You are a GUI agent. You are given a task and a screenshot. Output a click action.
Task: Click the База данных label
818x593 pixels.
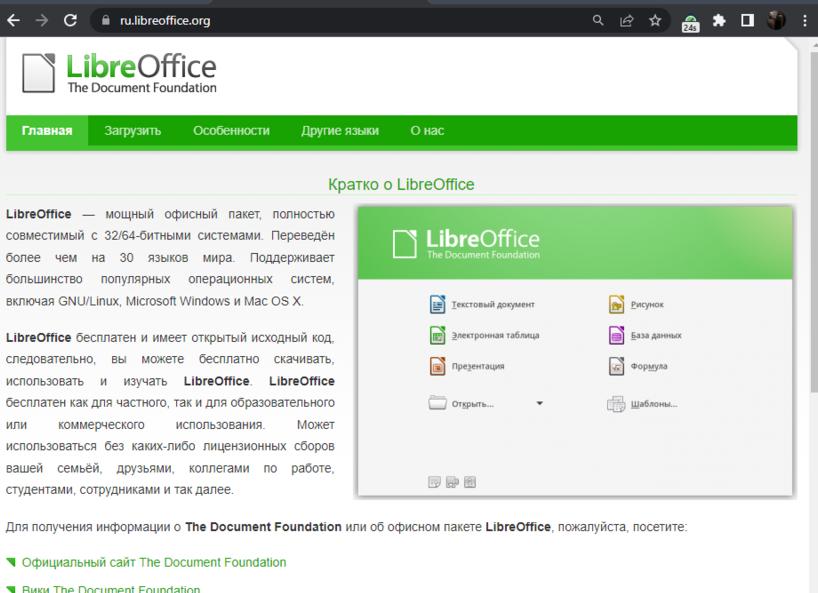coord(656,335)
